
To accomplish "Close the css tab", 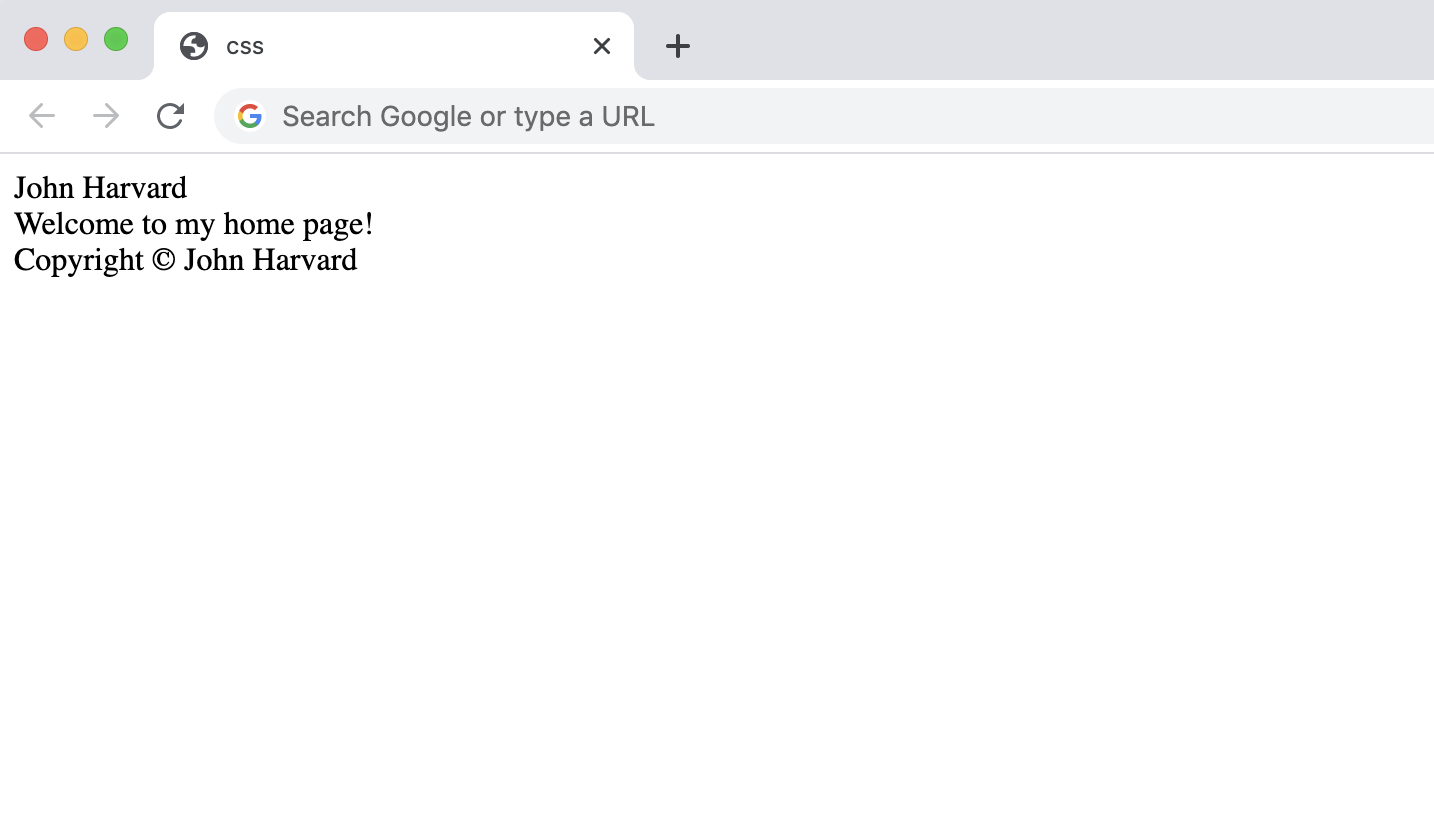I will tap(601, 46).
